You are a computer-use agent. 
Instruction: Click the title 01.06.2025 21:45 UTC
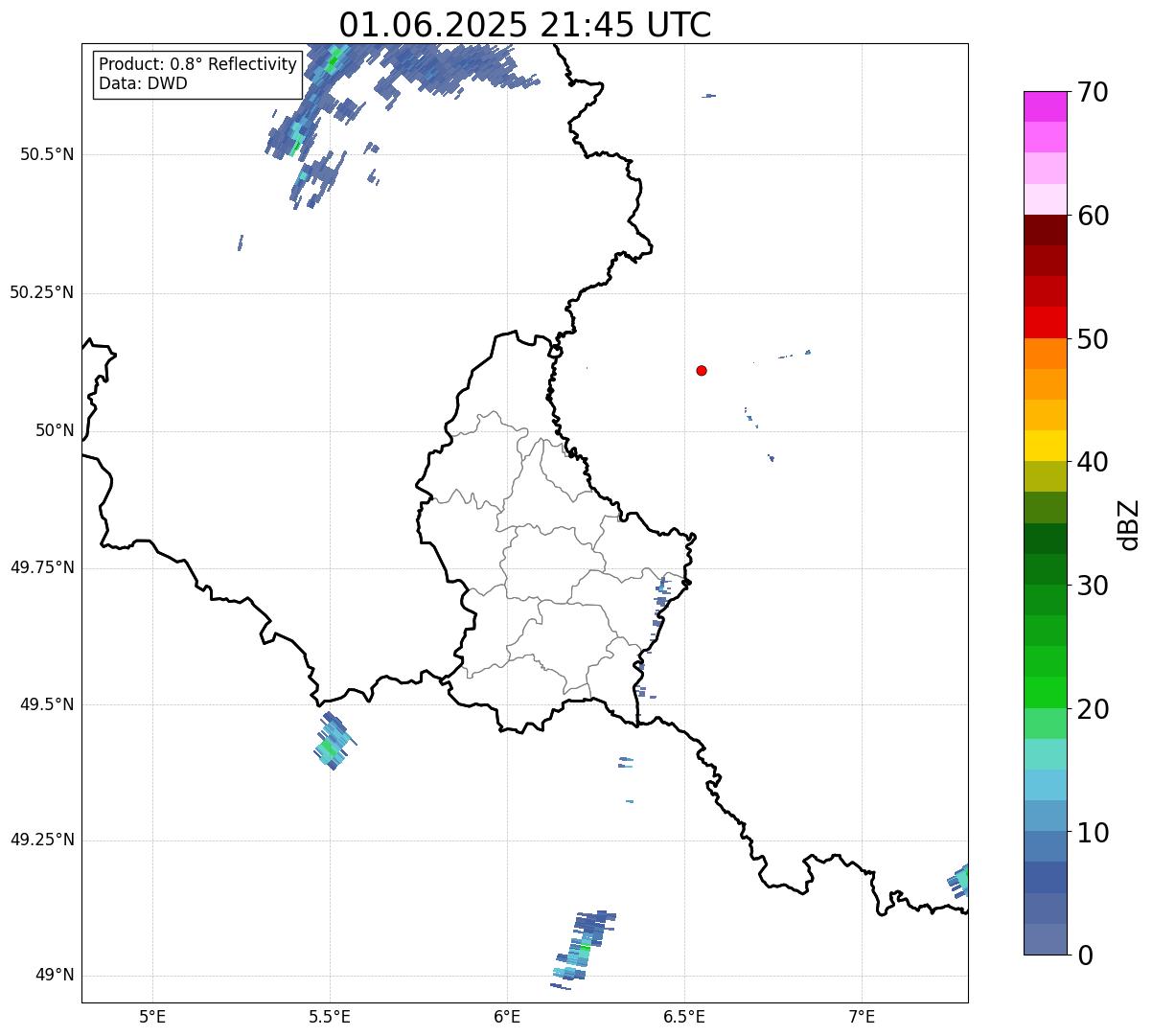(525, 25)
